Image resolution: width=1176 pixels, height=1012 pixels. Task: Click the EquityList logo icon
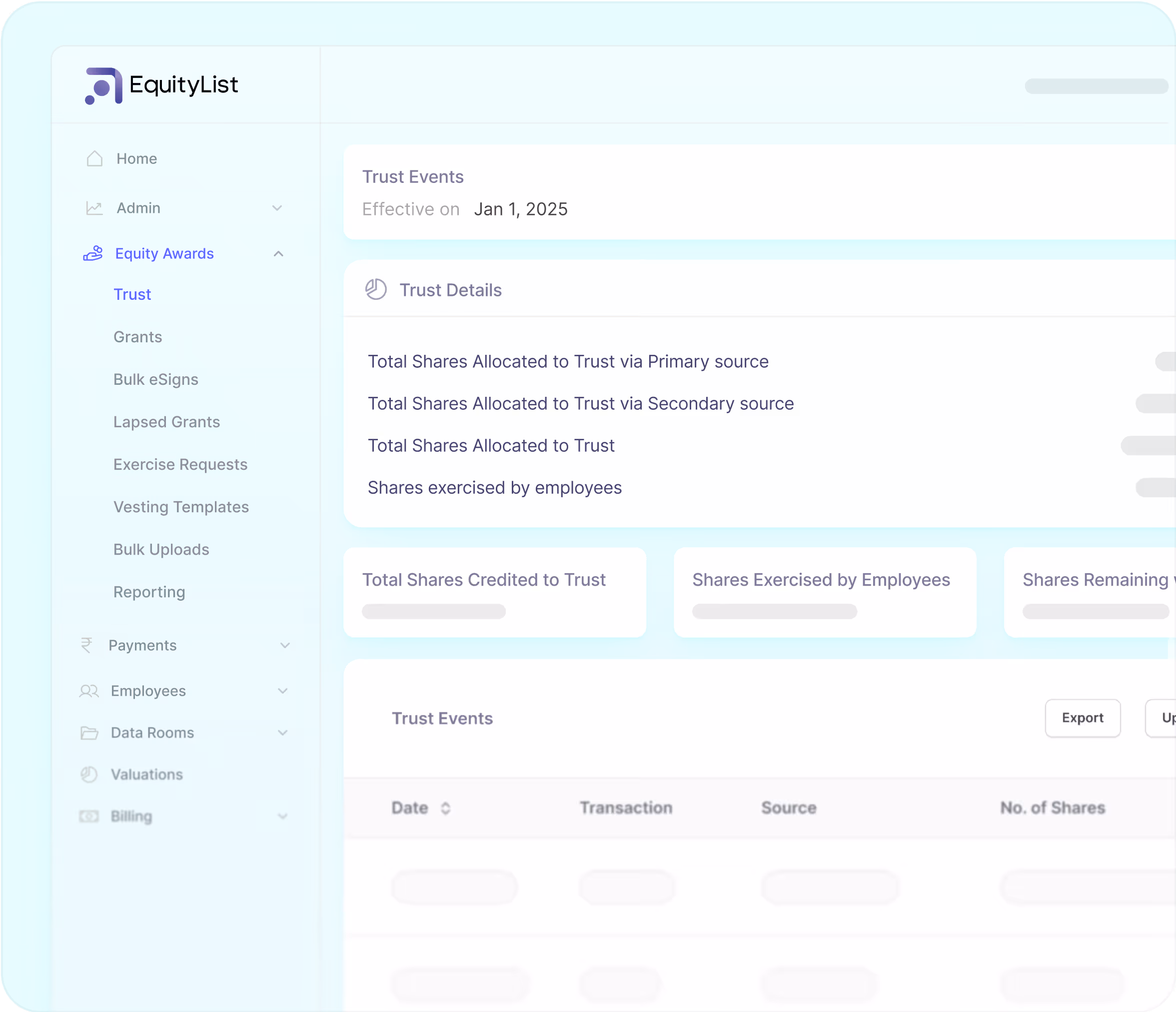103,85
